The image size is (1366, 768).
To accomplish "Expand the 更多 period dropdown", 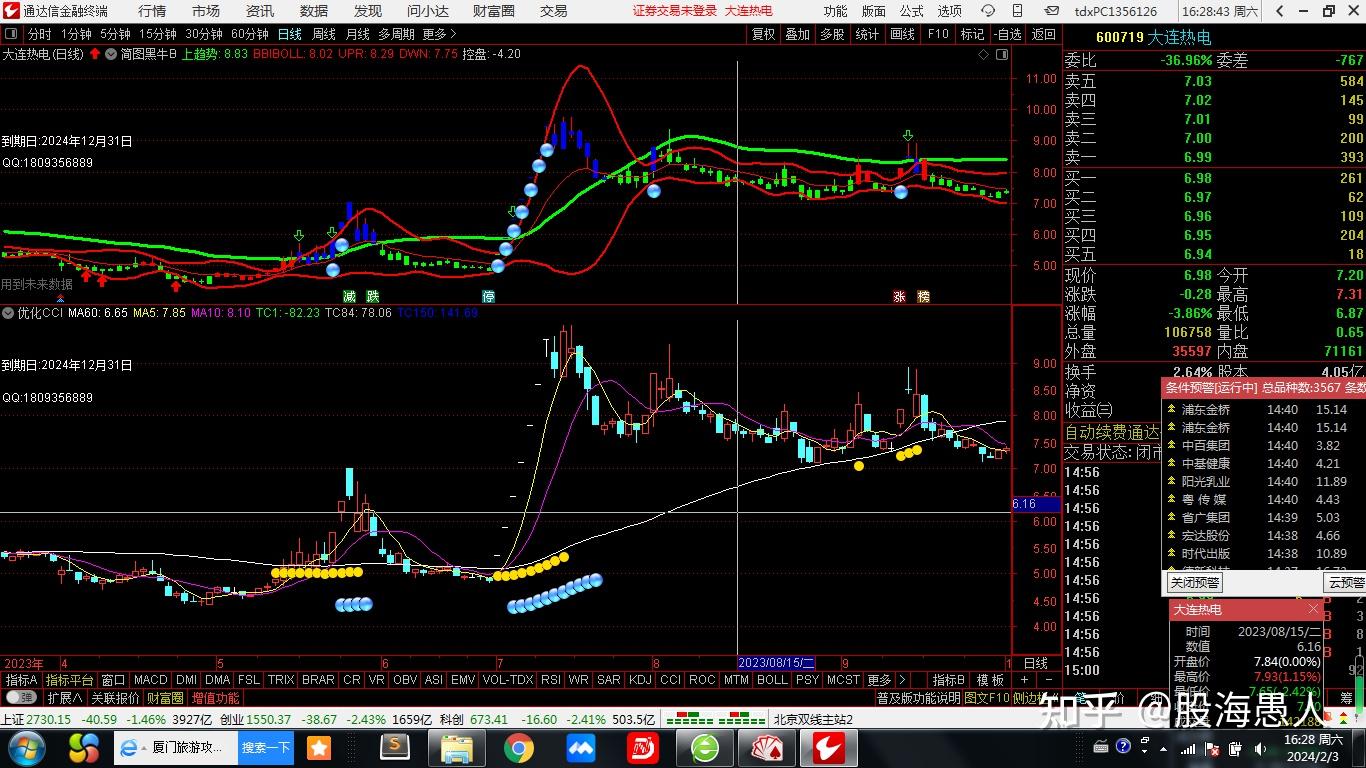I will pyautogui.click(x=439, y=34).
